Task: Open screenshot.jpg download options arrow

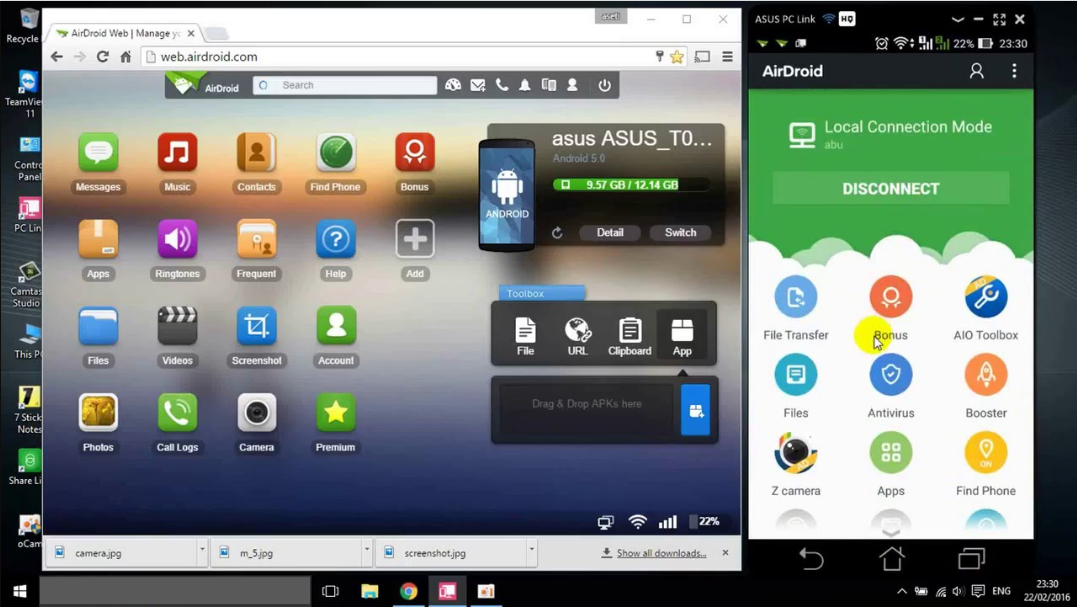Action: pos(532,549)
